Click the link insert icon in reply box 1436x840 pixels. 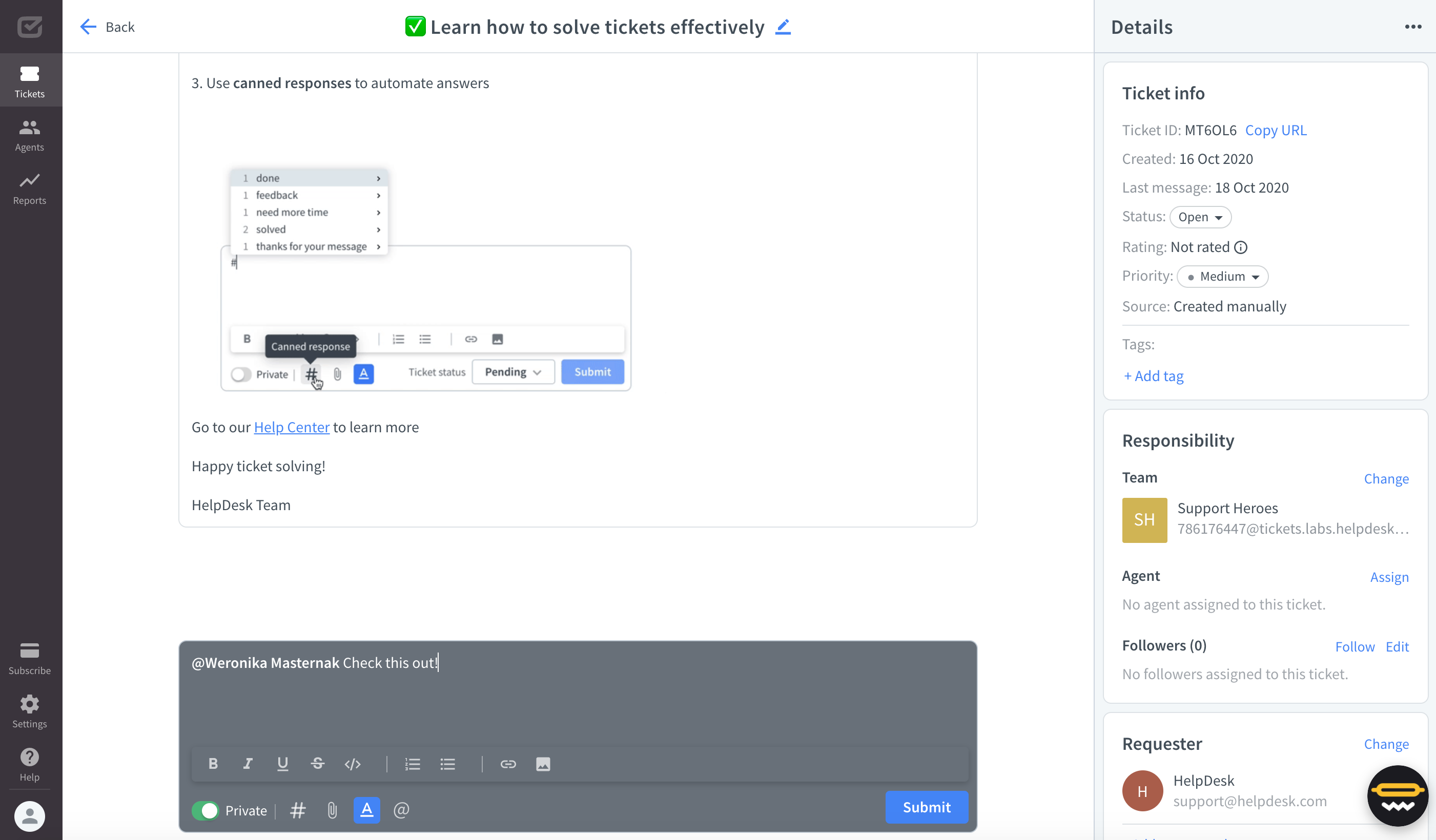click(508, 763)
